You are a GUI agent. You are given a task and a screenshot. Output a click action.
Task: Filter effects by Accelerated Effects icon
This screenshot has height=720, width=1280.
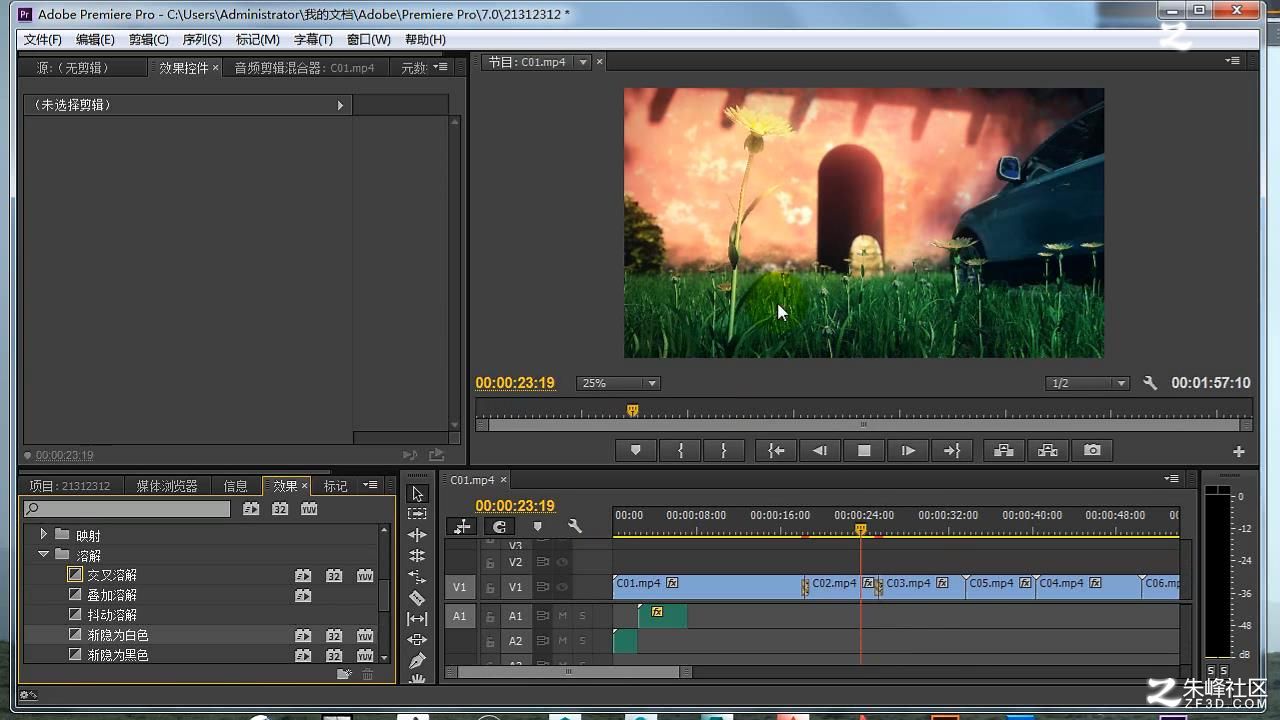251,509
